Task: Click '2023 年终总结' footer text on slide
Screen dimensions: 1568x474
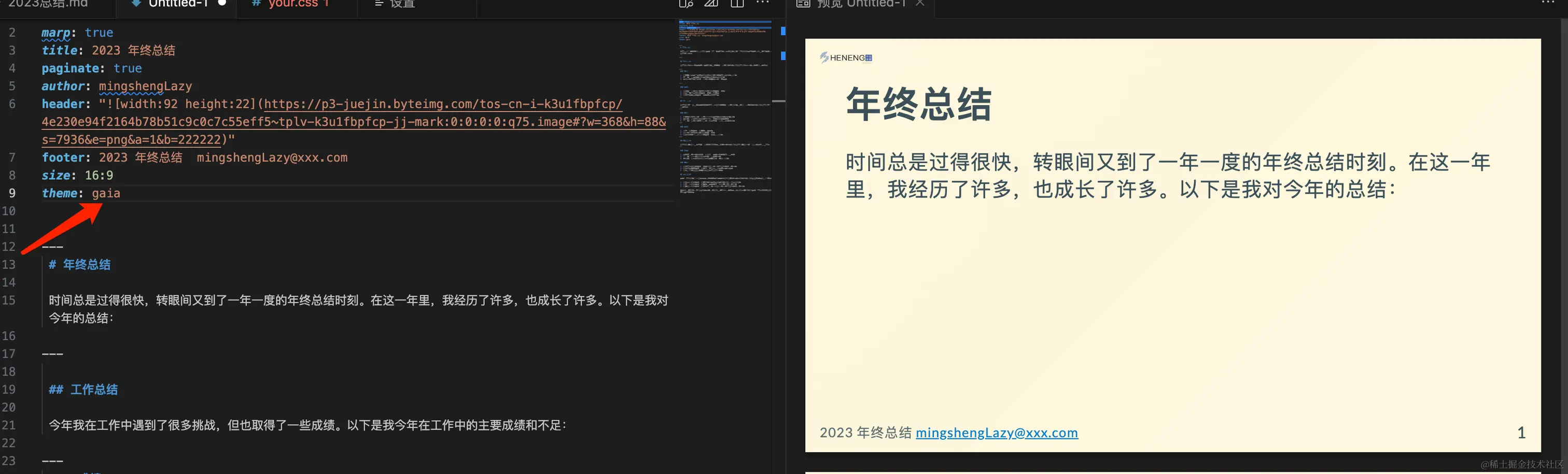Action: click(865, 433)
